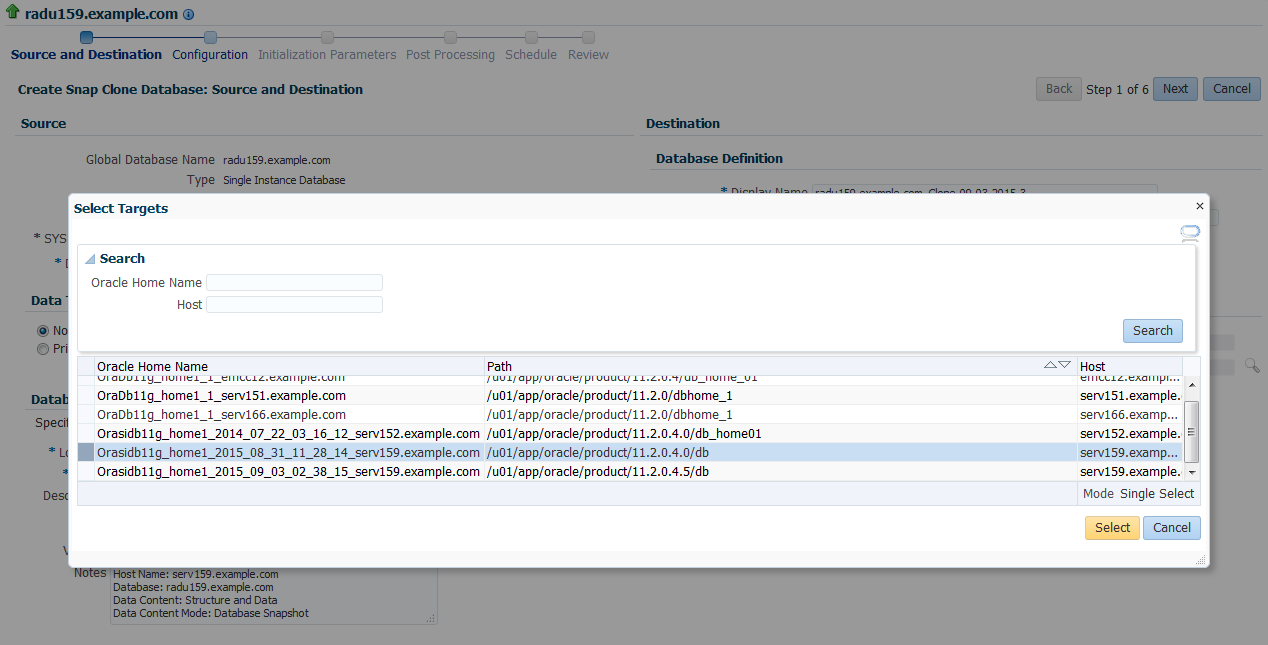Screen dimensions: 1268x645
Task: Confirm with the yellow Select button
Action: tap(1111, 528)
